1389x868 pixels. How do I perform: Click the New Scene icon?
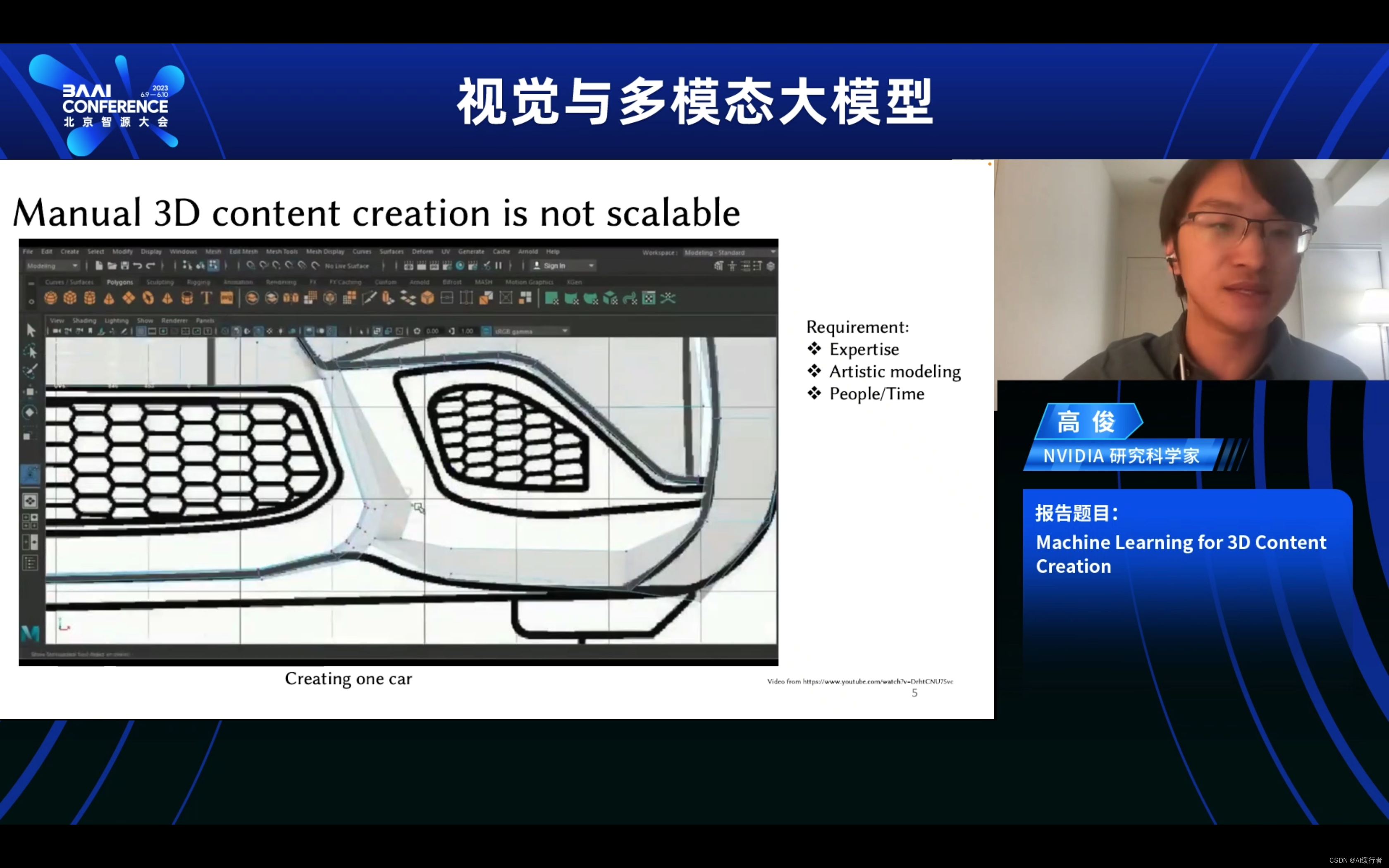pyautogui.click(x=99, y=266)
